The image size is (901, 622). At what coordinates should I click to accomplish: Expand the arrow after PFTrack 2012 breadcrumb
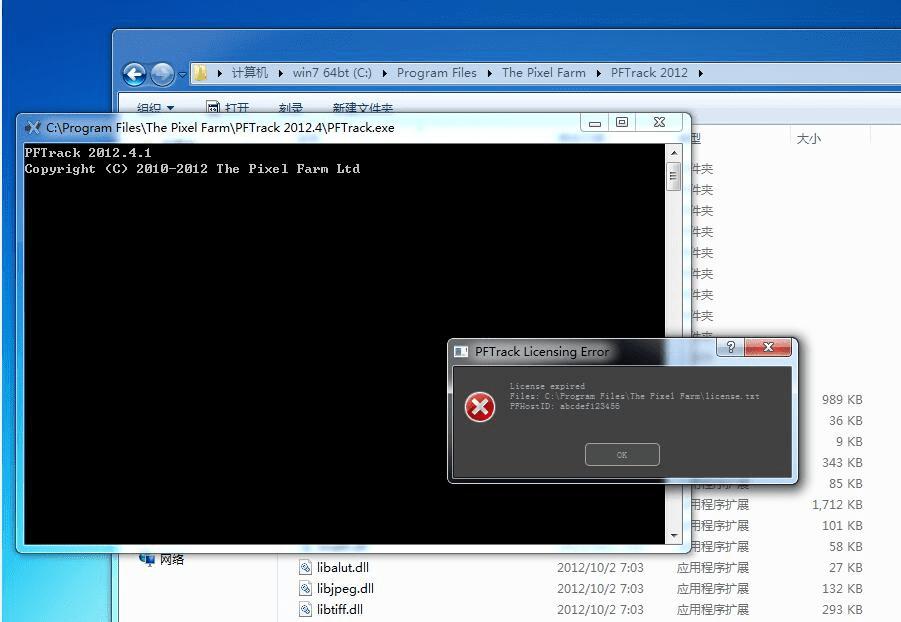700,74
